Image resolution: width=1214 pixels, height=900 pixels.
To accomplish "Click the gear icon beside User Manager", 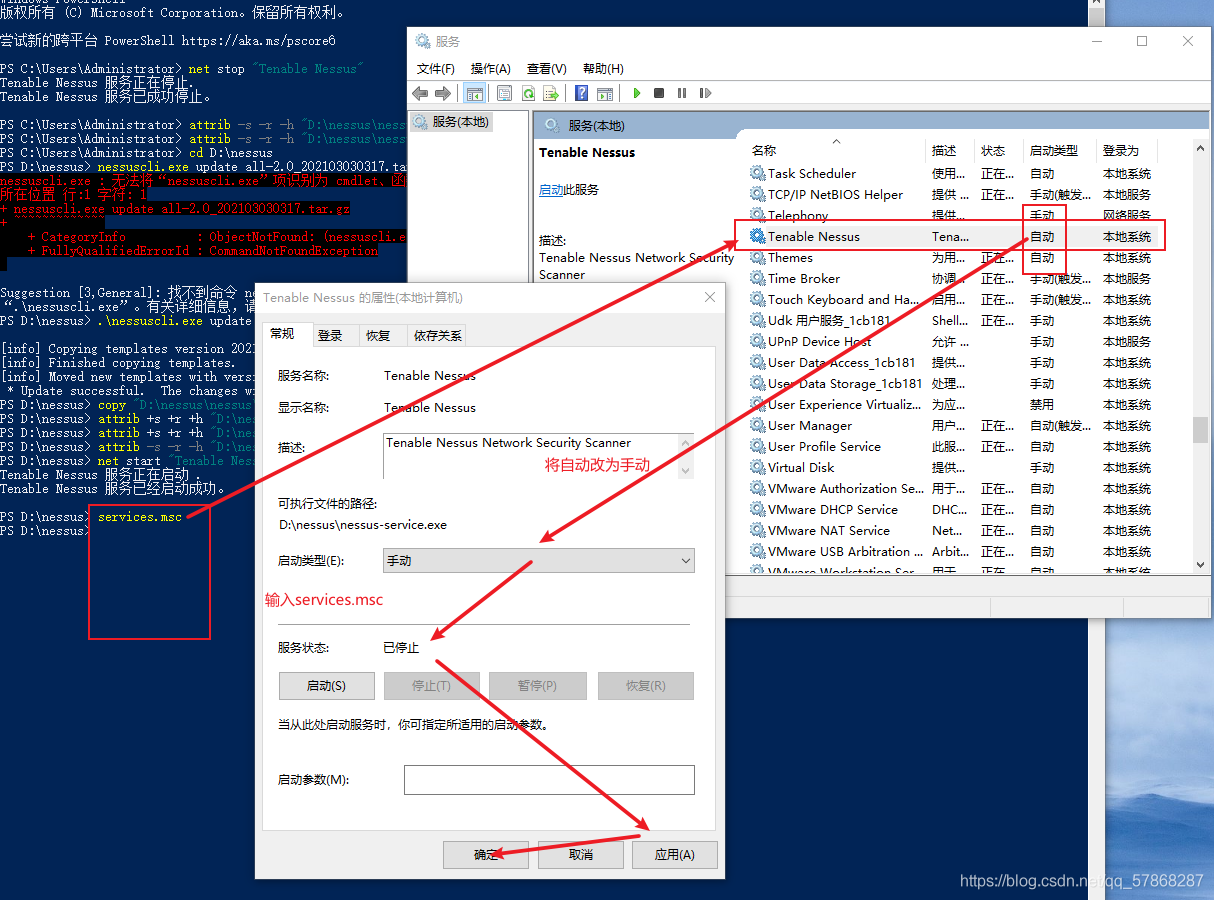I will tap(757, 425).
